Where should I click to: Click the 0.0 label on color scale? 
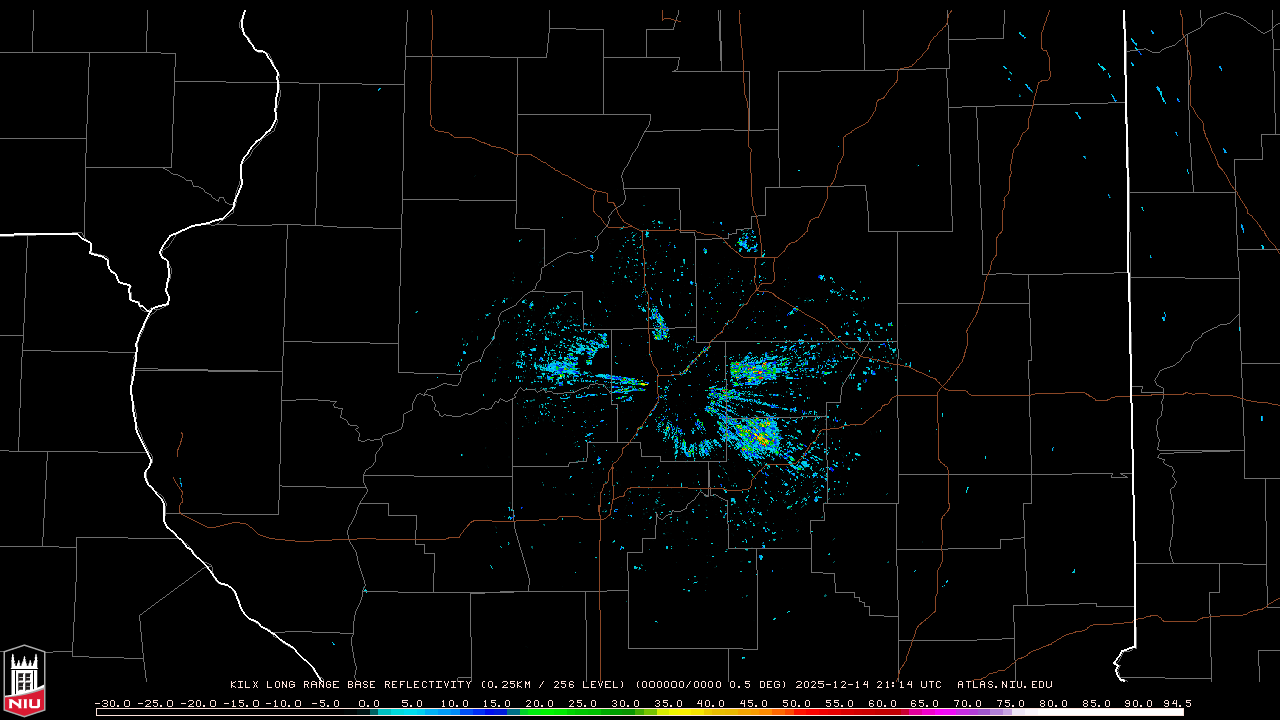coord(369,703)
